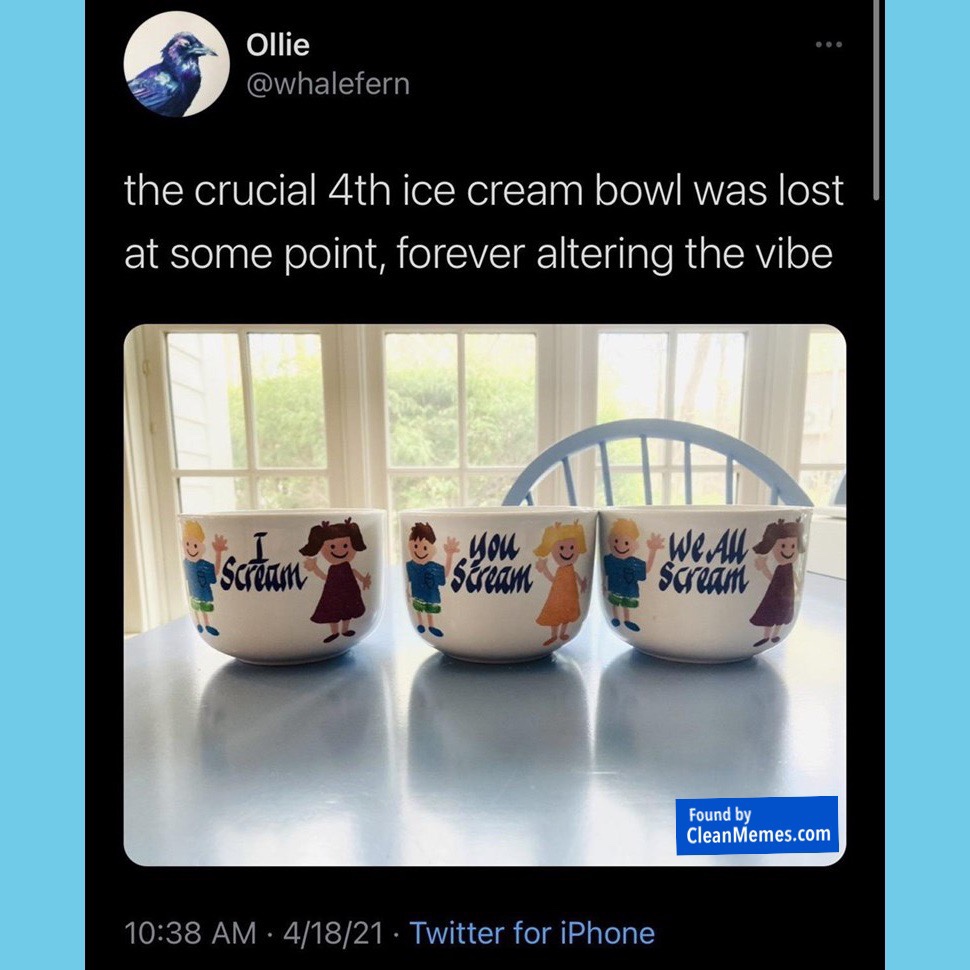Open the "Twitter for iPhone" source link
Image resolution: width=970 pixels, height=970 pixels.
pos(532,933)
